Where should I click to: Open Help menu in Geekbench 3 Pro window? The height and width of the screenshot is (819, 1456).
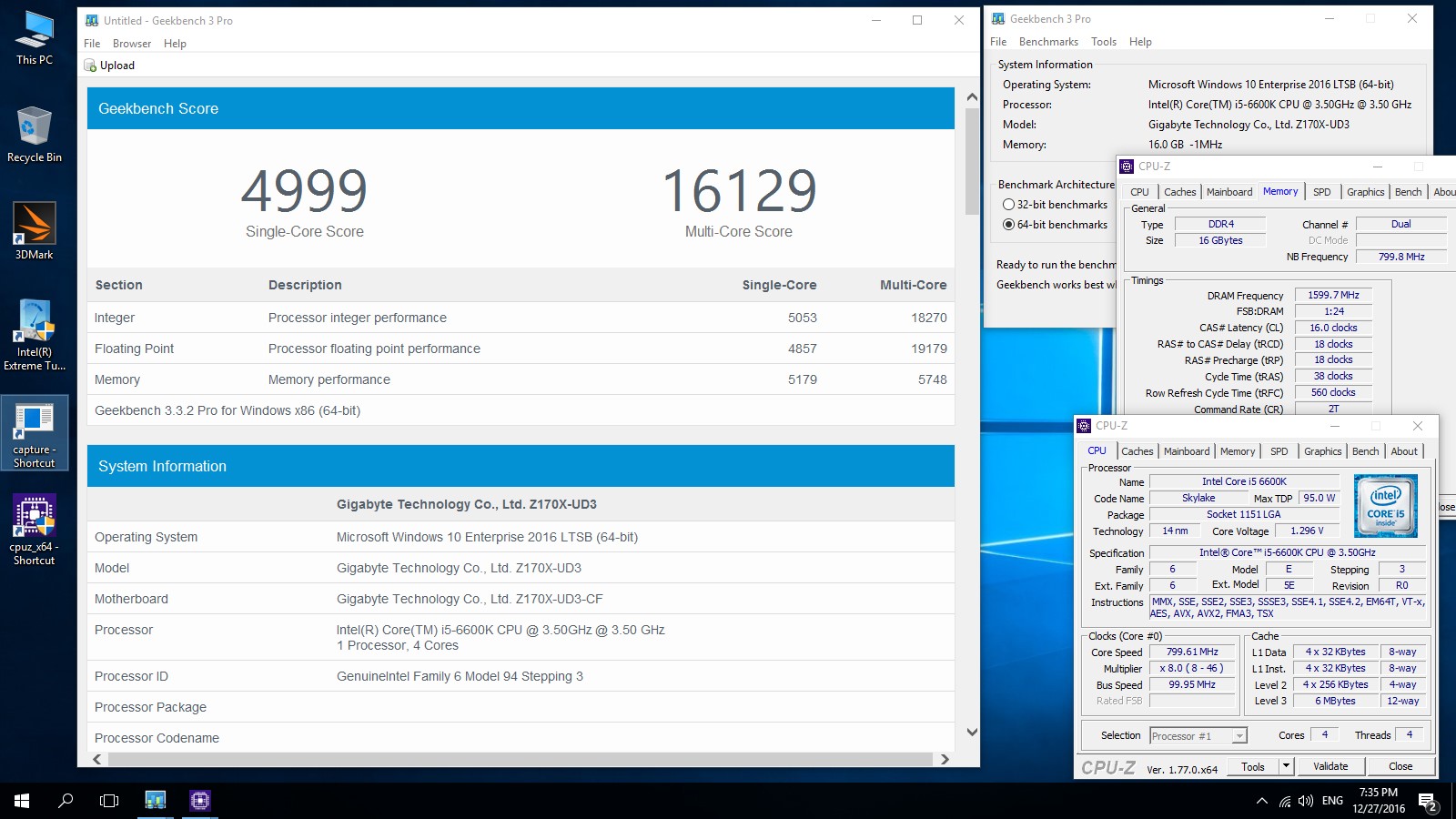pos(1140,42)
